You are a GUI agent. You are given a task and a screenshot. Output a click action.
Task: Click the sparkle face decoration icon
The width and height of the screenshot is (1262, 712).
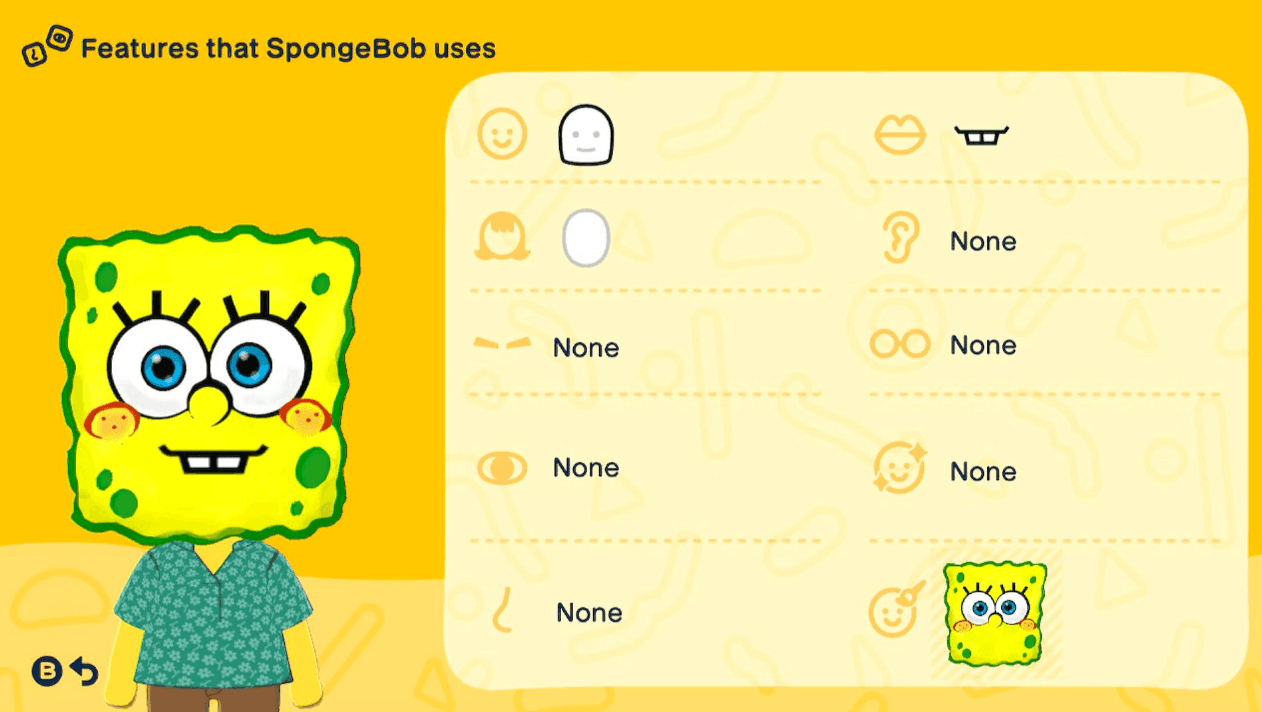tap(898, 469)
